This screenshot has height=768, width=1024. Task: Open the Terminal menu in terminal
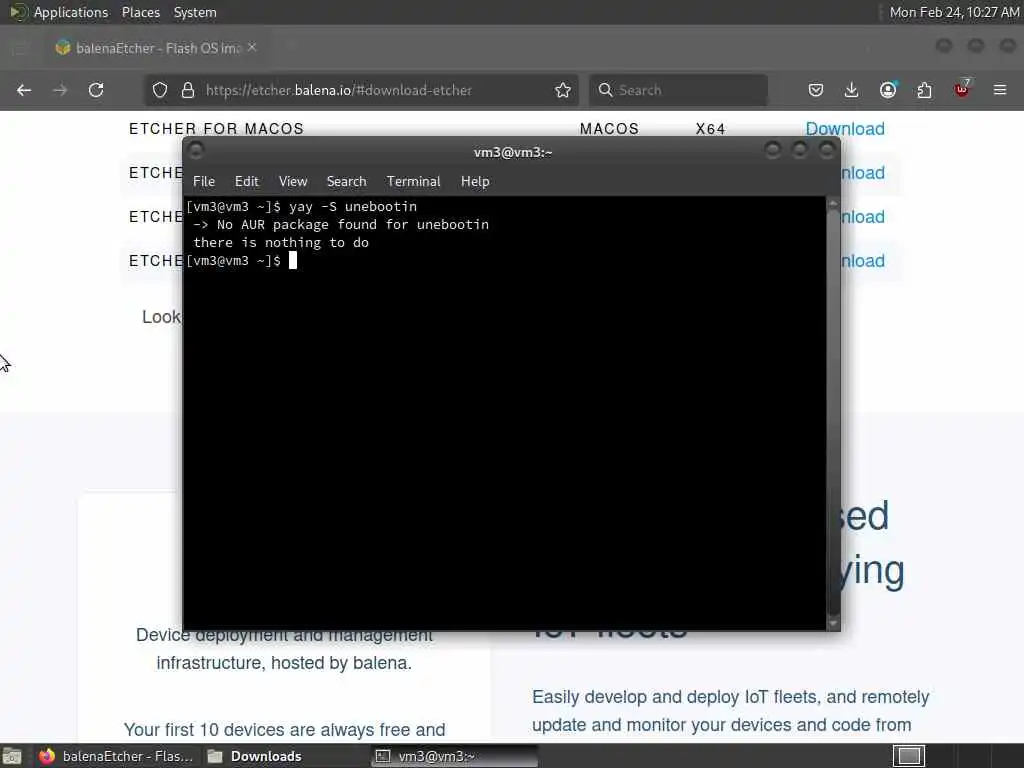coord(413,182)
